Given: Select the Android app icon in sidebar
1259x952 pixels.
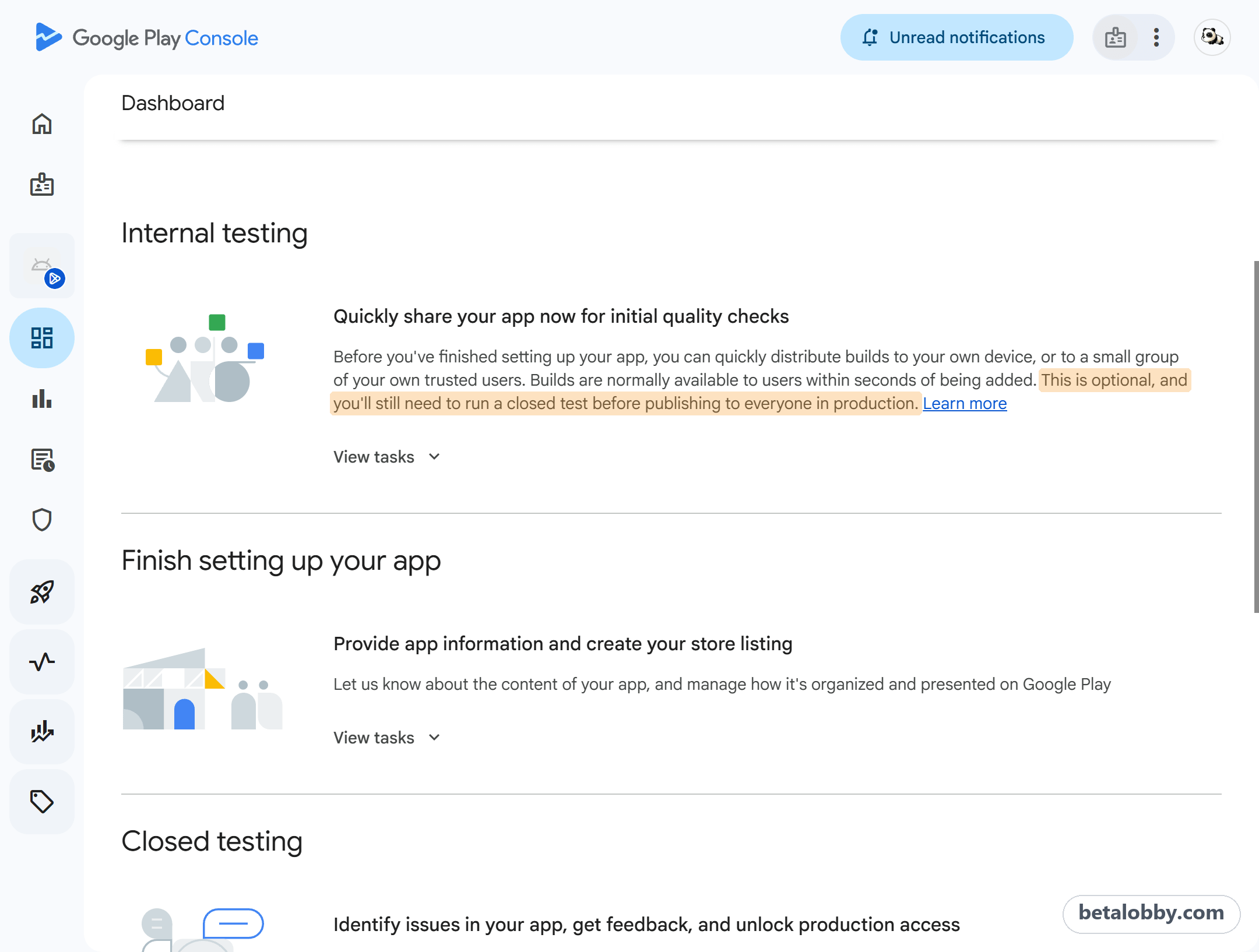Looking at the screenshot, I should [x=42, y=266].
